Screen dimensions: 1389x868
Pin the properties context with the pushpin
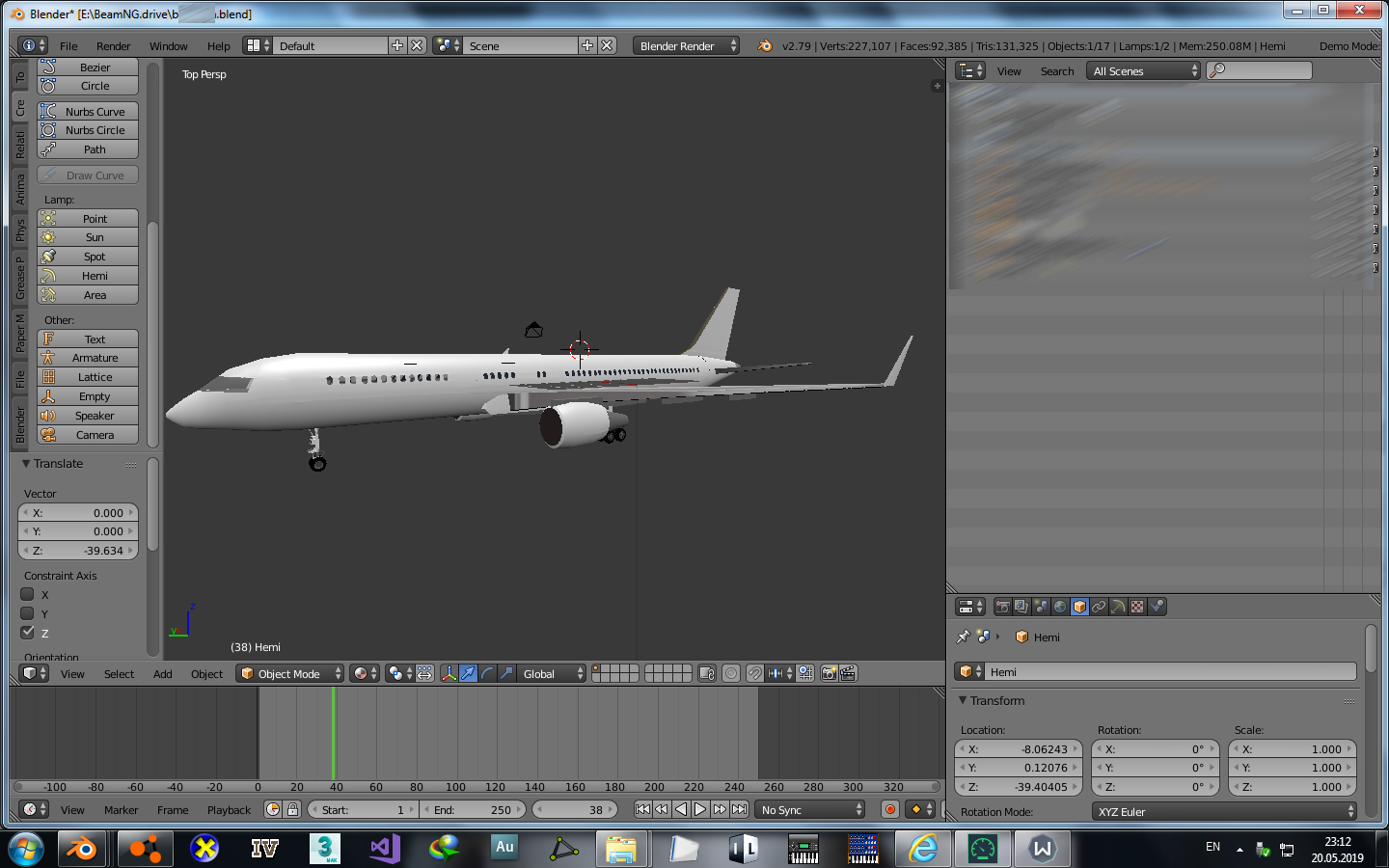[x=963, y=637]
